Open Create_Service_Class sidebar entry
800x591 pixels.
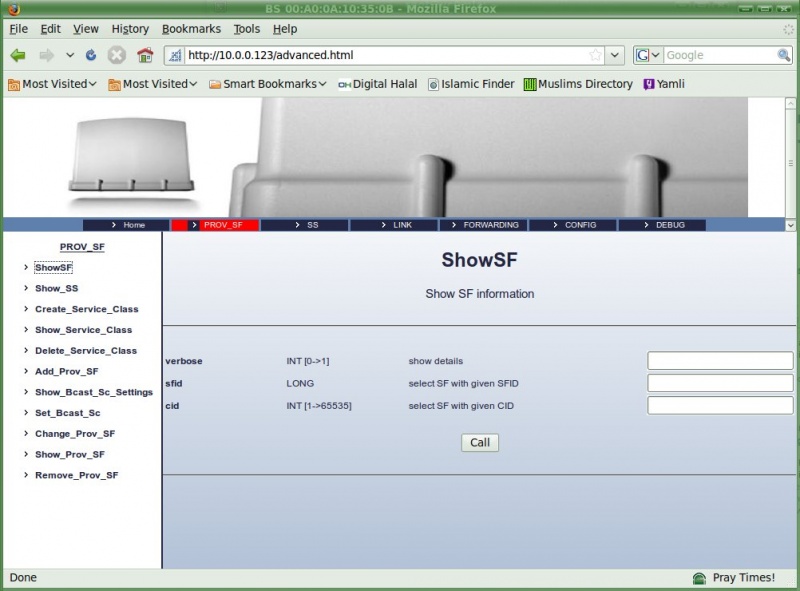point(87,309)
